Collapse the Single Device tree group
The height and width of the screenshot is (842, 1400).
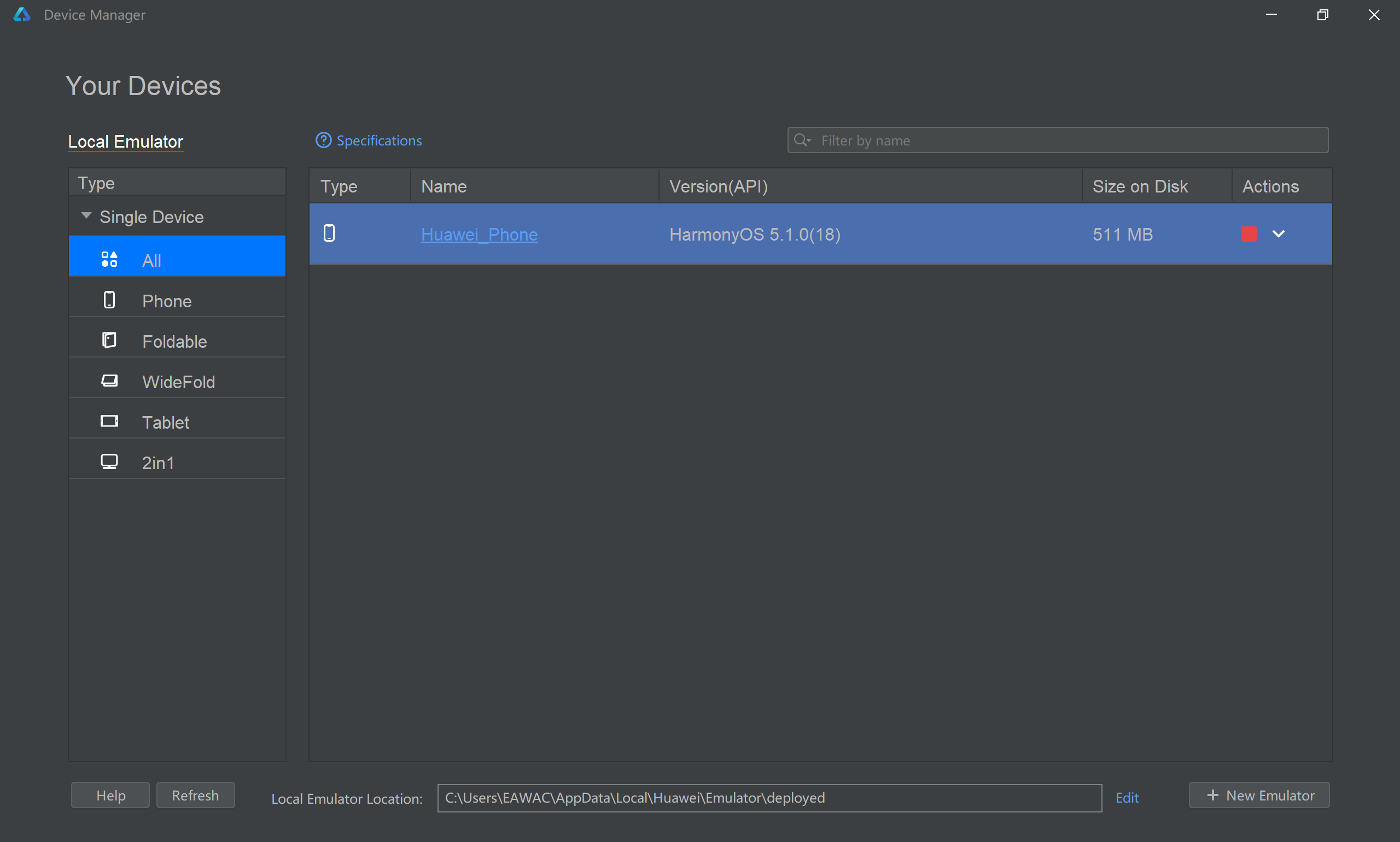[x=86, y=215]
